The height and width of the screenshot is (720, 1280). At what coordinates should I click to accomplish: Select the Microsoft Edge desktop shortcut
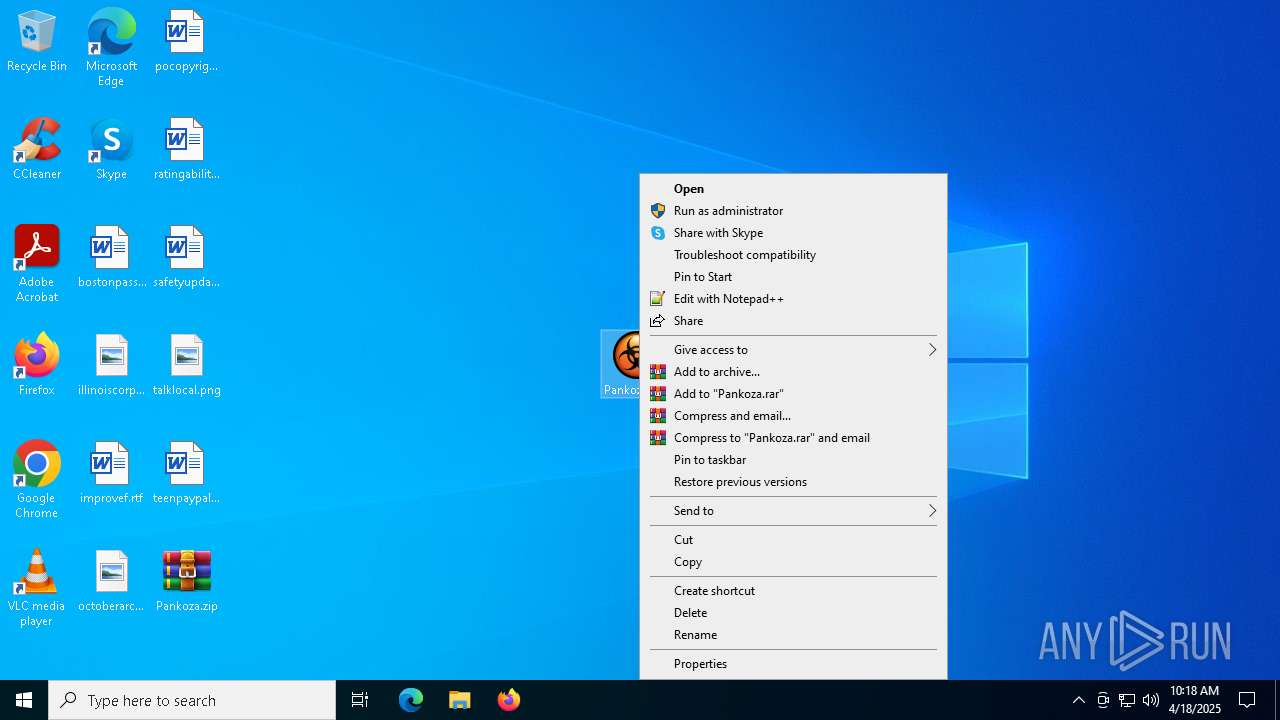pos(111,48)
